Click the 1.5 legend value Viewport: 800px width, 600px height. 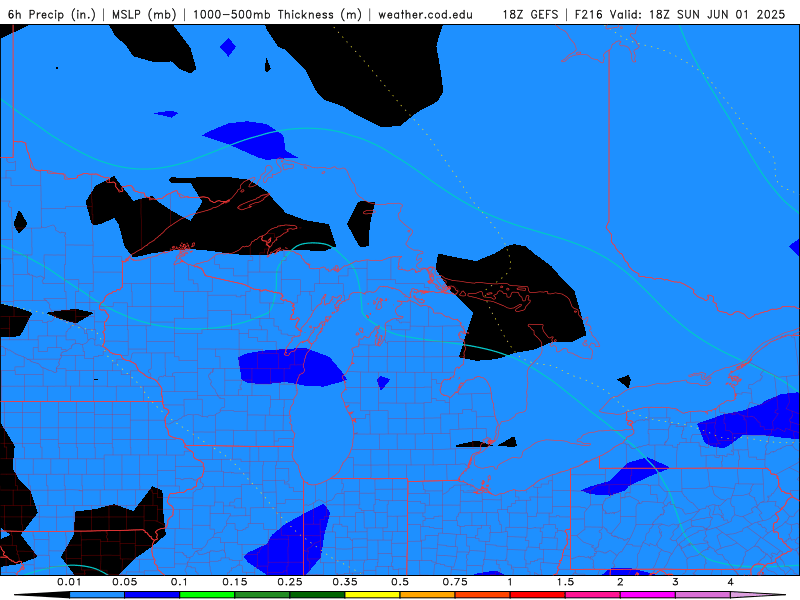565,582
